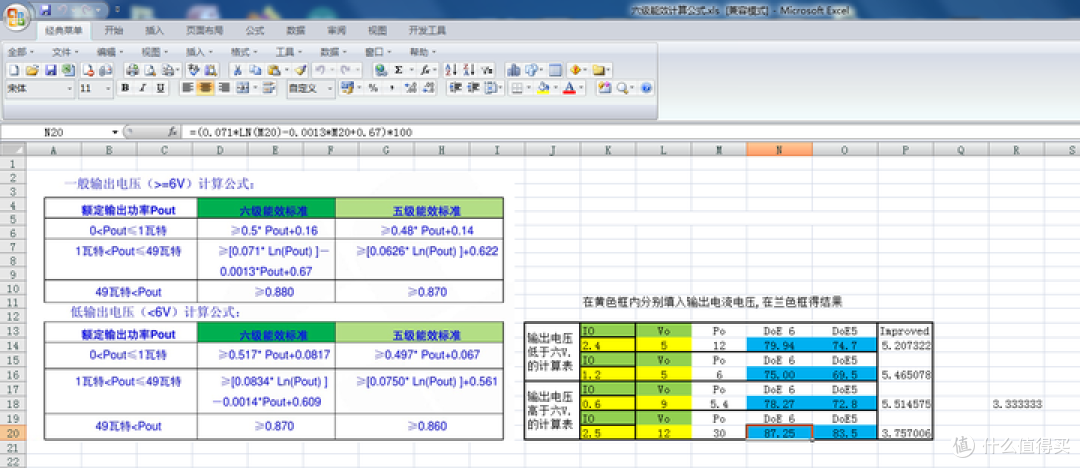Click the Save floppy disk icon
This screenshot has height=468, width=1080.
(50, 70)
